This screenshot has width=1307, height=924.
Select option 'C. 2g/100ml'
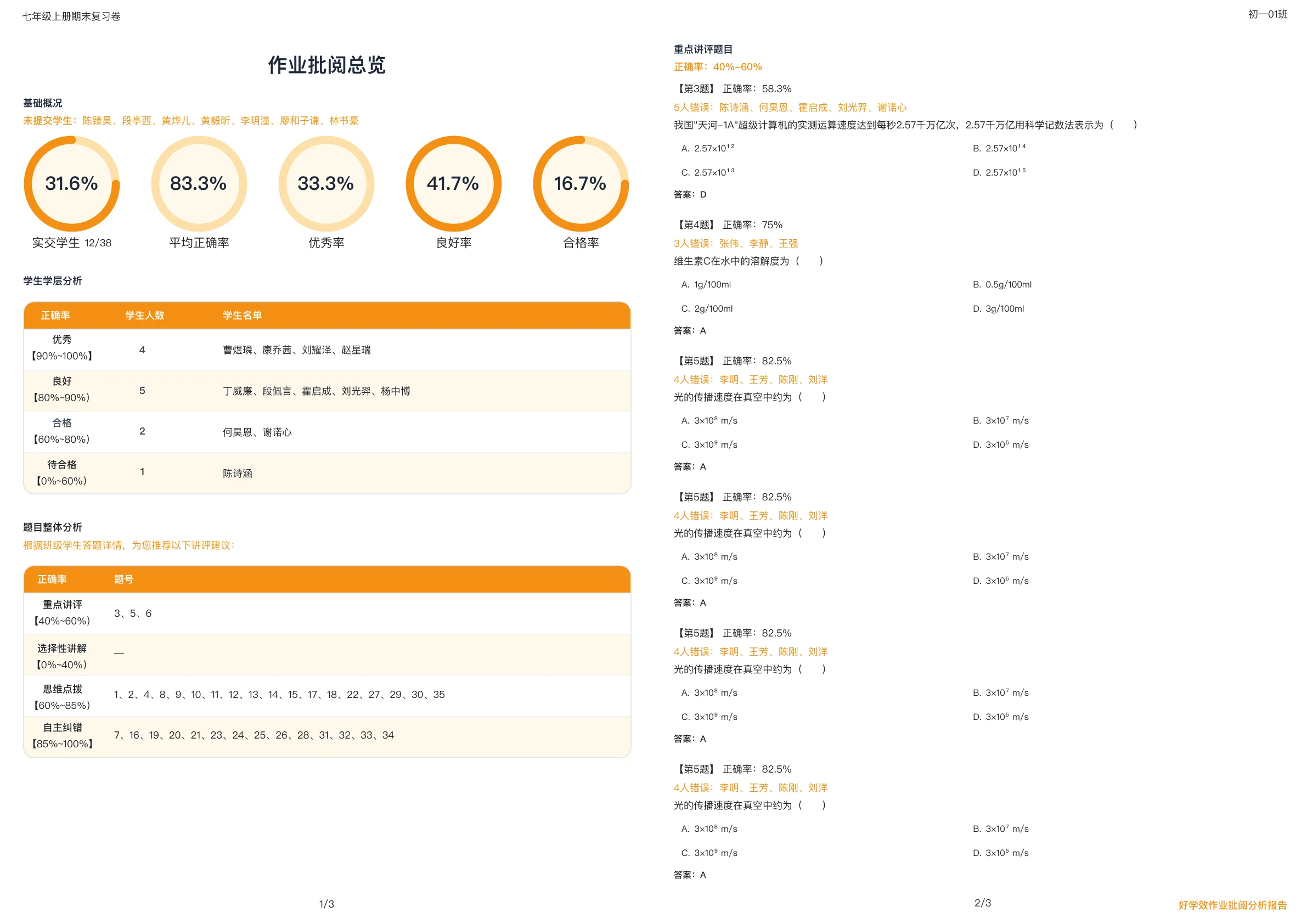coord(707,308)
